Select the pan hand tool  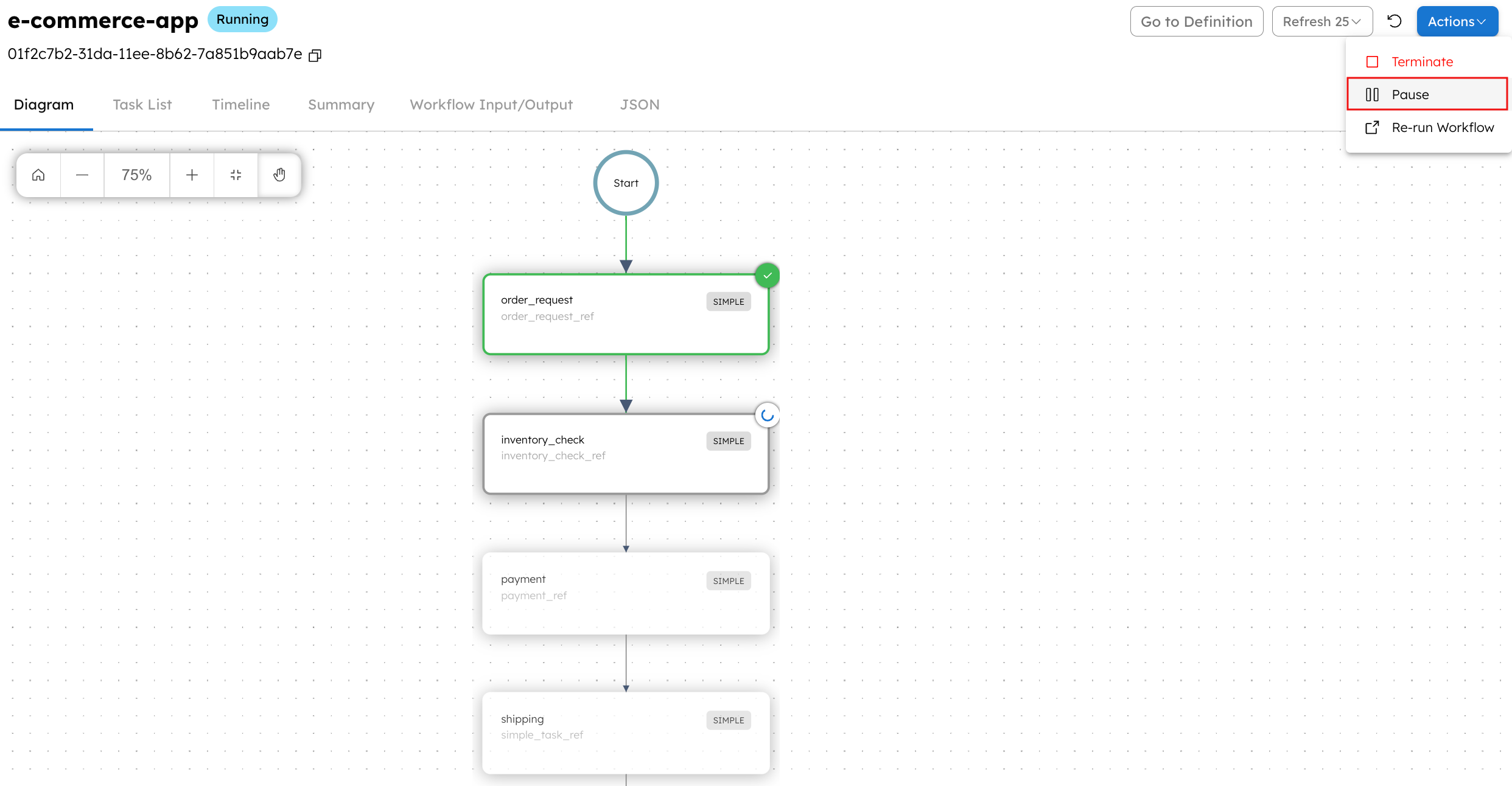[279, 175]
